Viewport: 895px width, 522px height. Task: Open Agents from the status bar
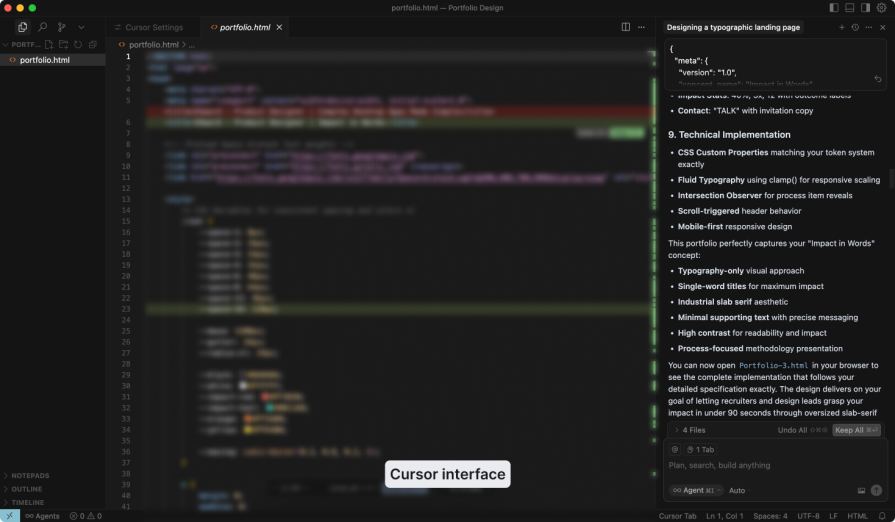pyautogui.click(x=42, y=516)
